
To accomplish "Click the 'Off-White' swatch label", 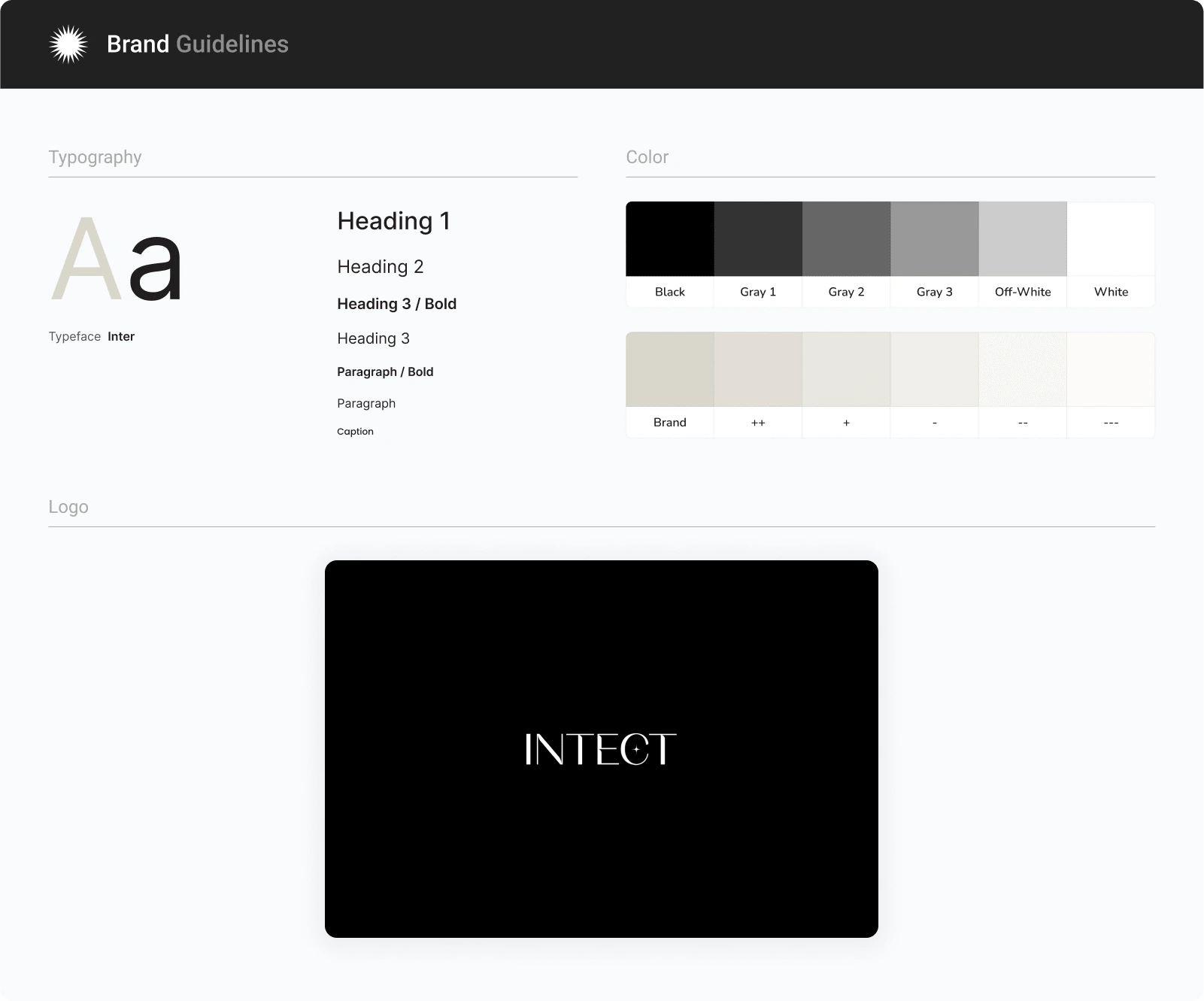I will click(x=1023, y=292).
